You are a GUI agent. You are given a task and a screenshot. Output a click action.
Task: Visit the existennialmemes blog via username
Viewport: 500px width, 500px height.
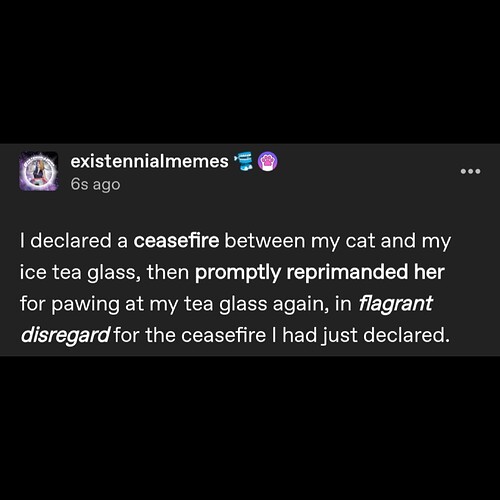[x=150, y=161]
